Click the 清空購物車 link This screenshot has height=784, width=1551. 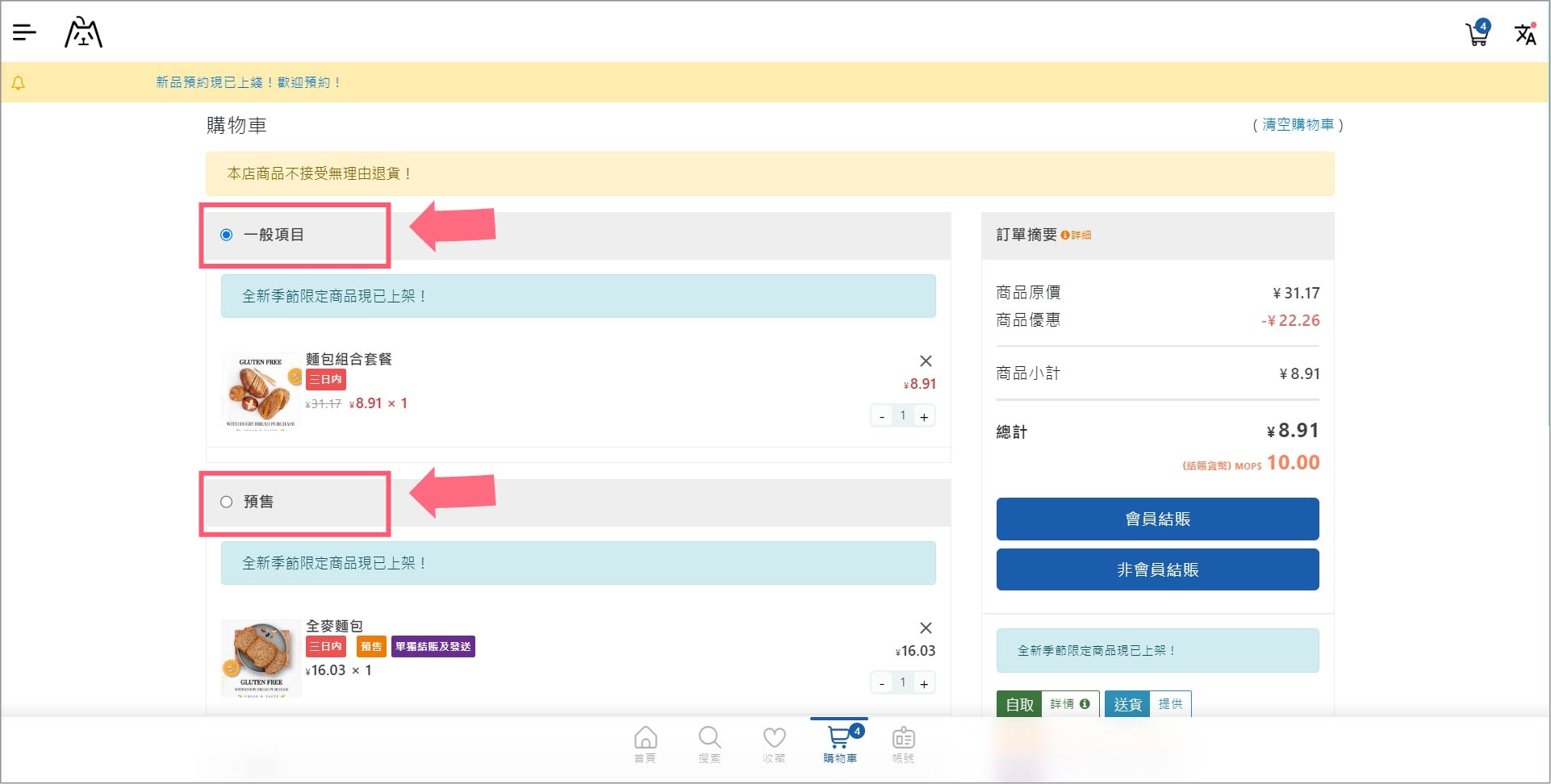(1298, 125)
